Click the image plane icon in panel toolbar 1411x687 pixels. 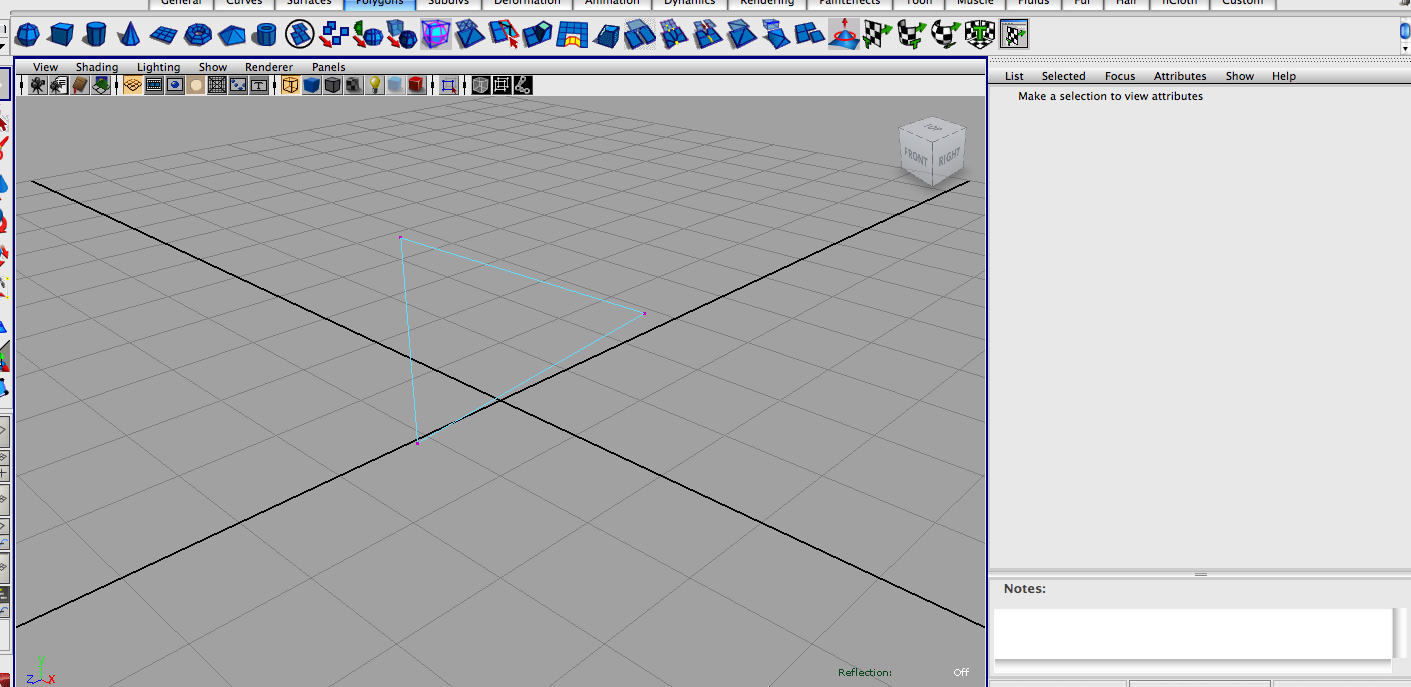click(102, 86)
